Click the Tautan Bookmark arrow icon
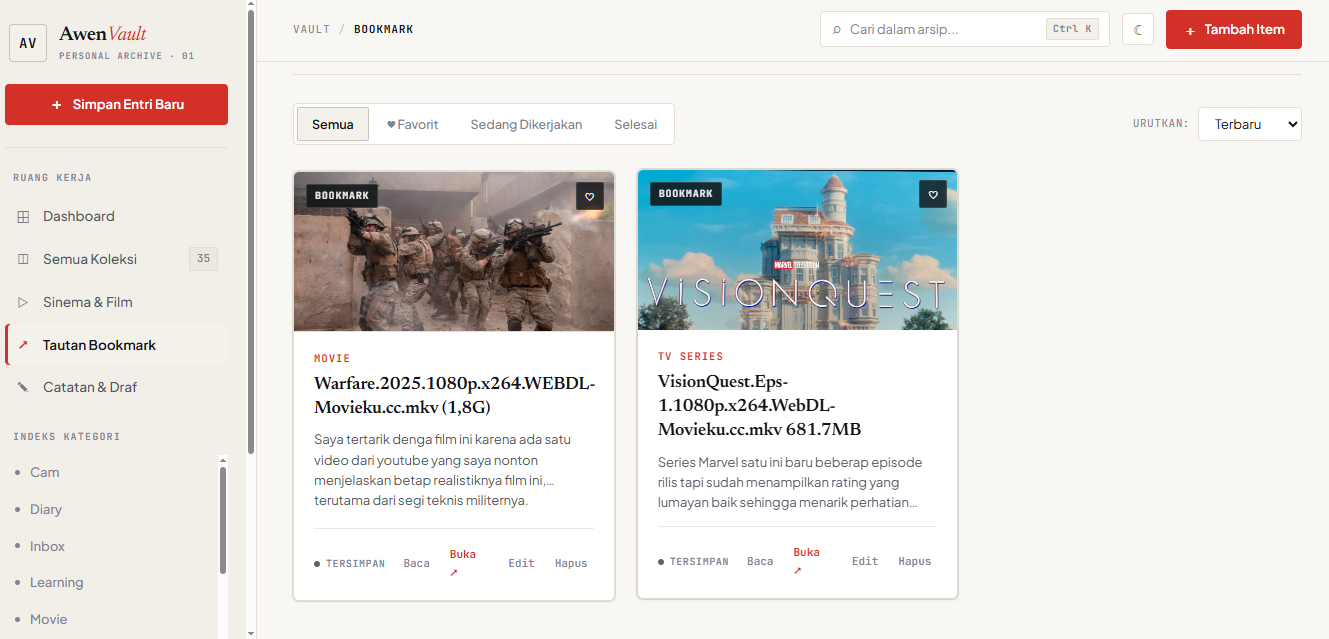This screenshot has width=1329, height=639. point(24,345)
